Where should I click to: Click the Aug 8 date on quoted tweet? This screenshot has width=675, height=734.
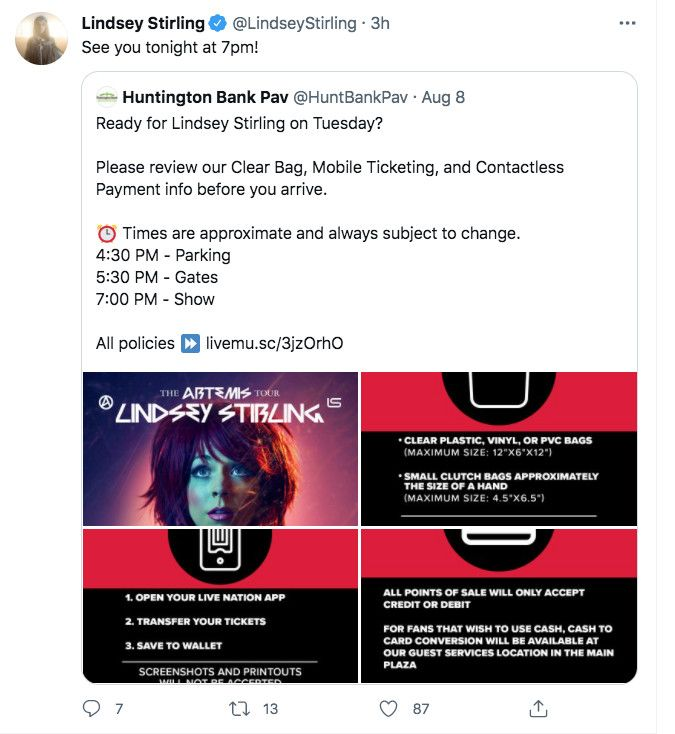443,97
